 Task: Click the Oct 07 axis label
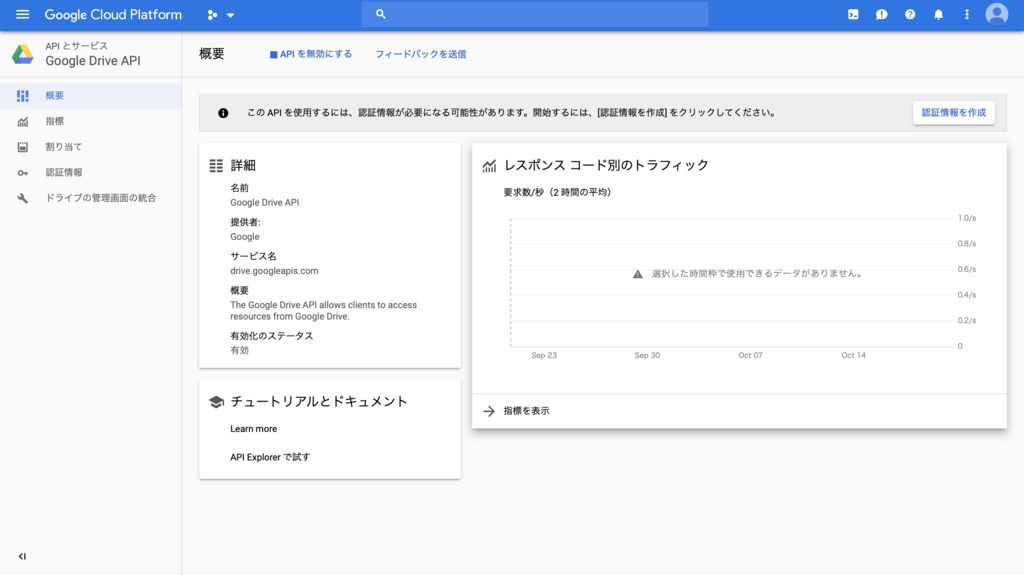point(750,355)
